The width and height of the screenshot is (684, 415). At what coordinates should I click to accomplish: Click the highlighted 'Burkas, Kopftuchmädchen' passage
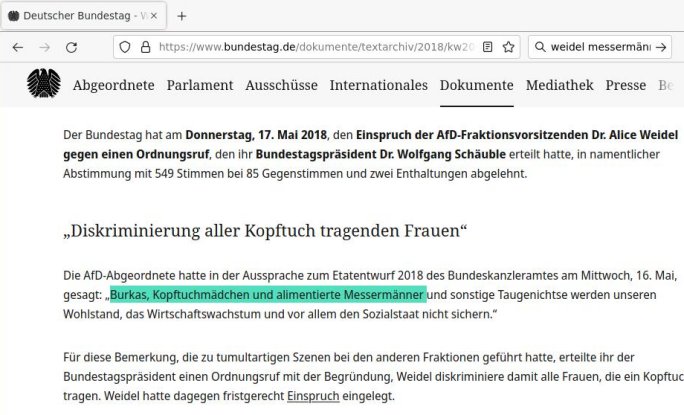tap(268, 295)
